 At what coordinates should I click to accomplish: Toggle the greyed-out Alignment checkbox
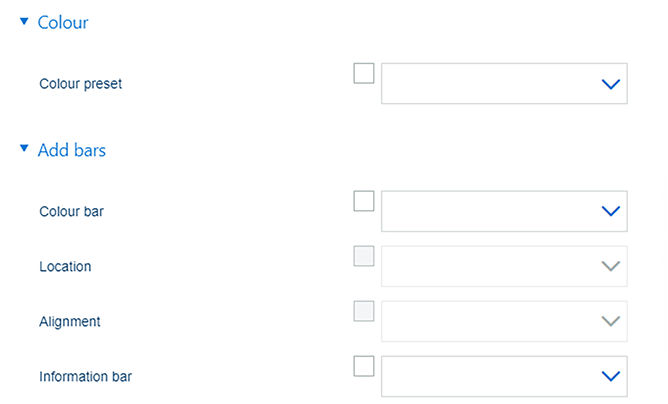click(x=364, y=311)
